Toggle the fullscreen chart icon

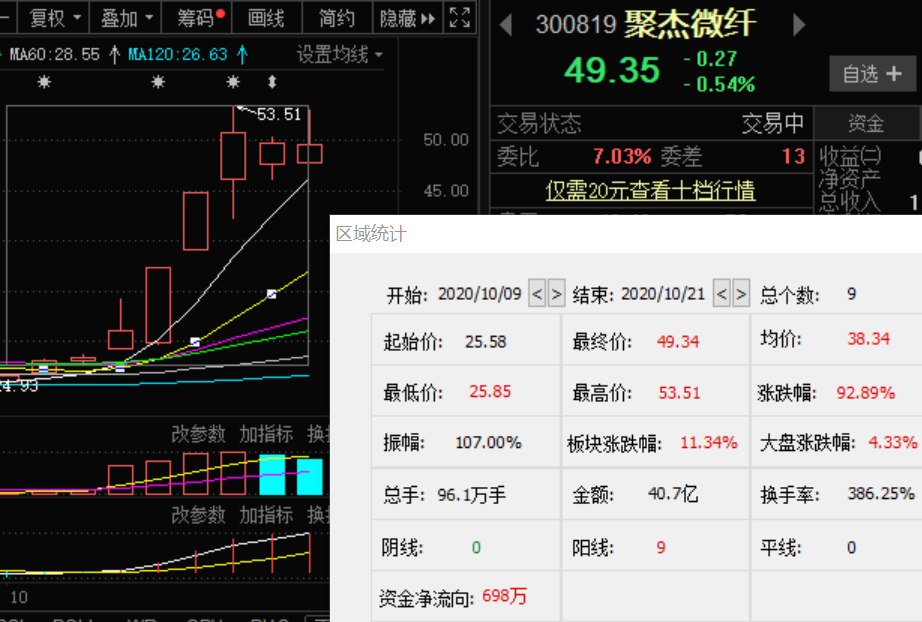point(460,18)
